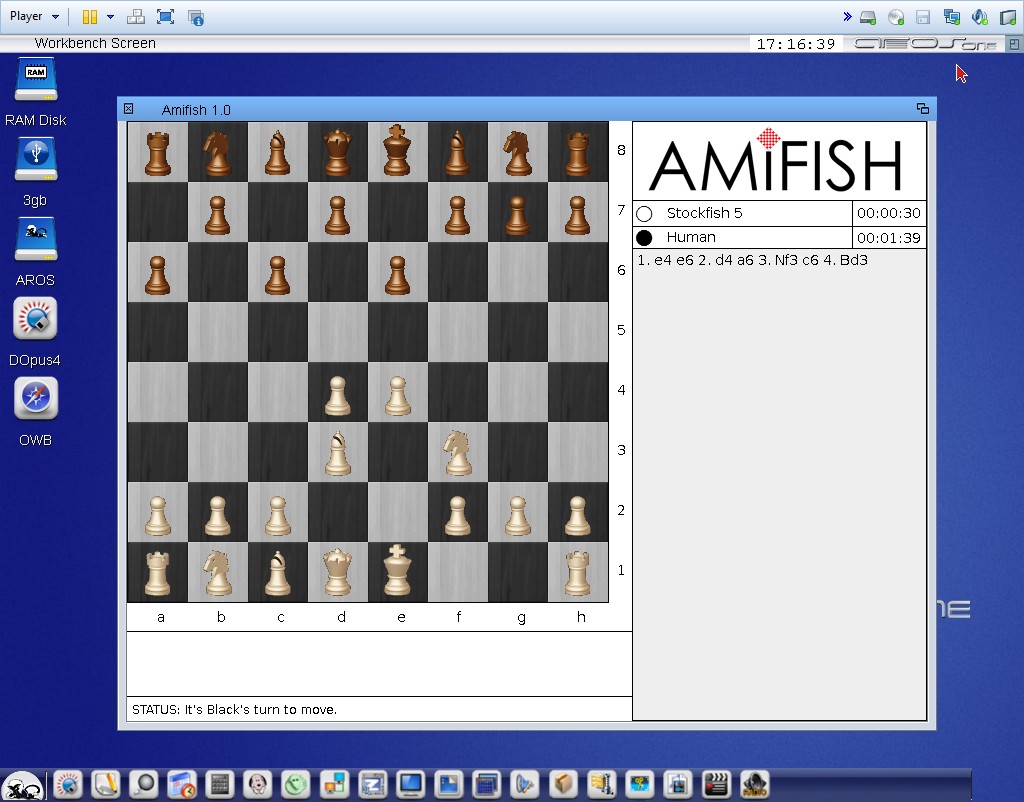The height and width of the screenshot is (802, 1024).
Task: Click the black pawn on e6
Action: coord(398,273)
